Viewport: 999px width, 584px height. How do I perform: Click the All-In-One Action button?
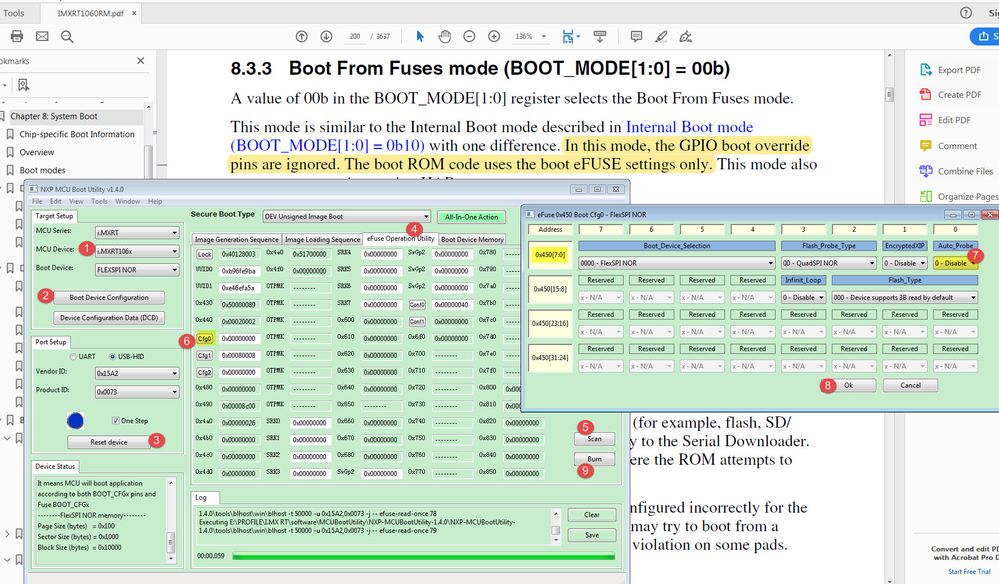pos(471,217)
